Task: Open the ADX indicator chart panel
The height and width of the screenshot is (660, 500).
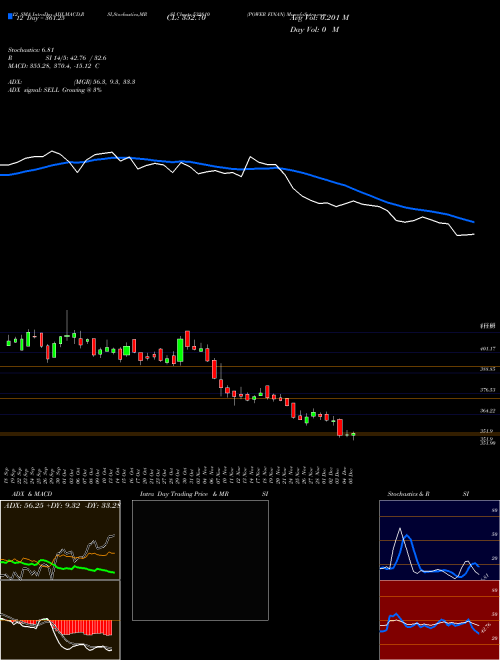Action: point(60,540)
